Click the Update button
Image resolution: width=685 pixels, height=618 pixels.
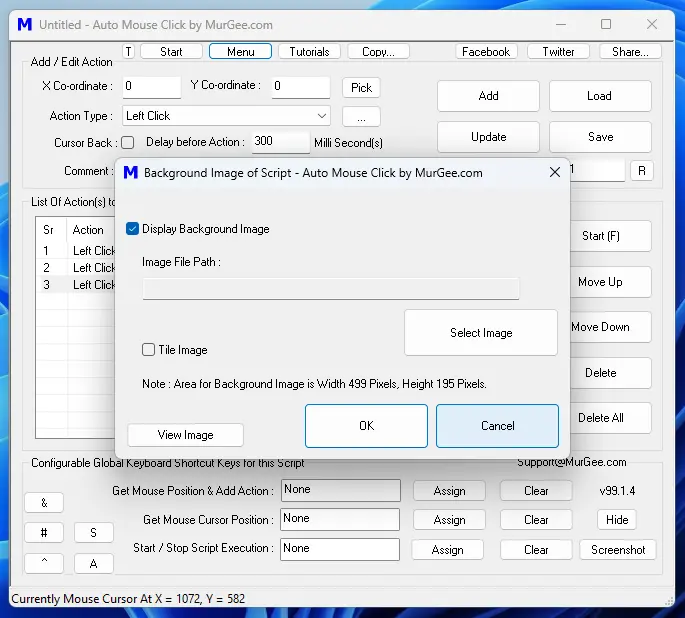[488, 137]
